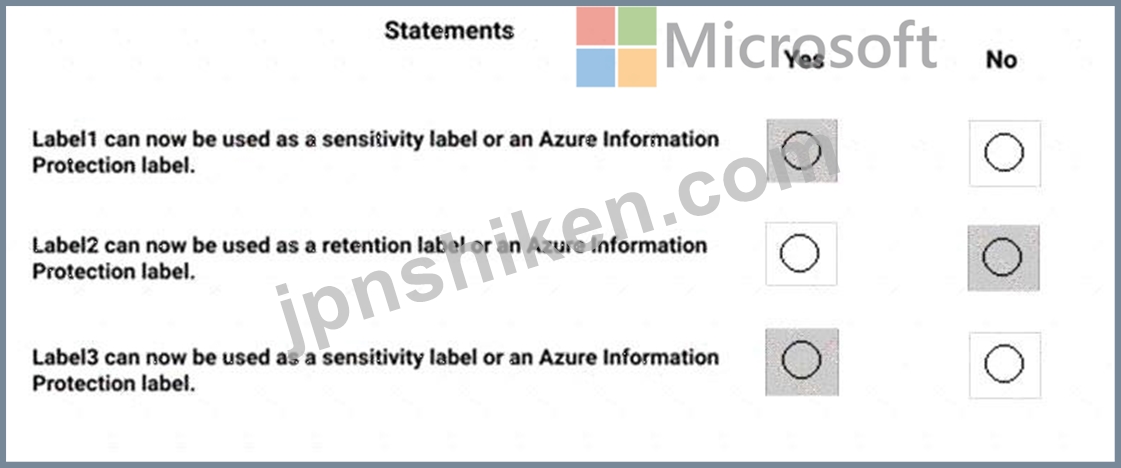Screen dimensions: 1121x468
Task: Mark Yes for the Label3 statement
Action: (801, 360)
